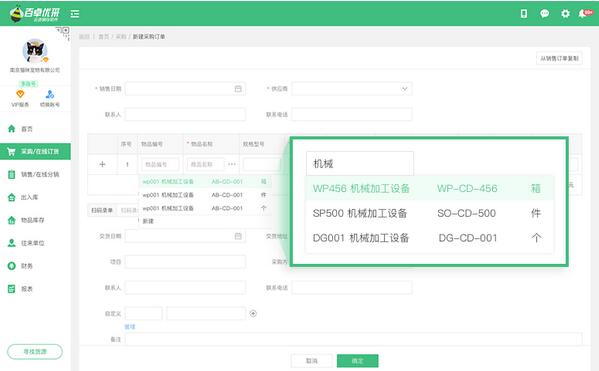Screen dimensions: 599x371
Task: Open settings via the gear icon
Action: (565, 14)
